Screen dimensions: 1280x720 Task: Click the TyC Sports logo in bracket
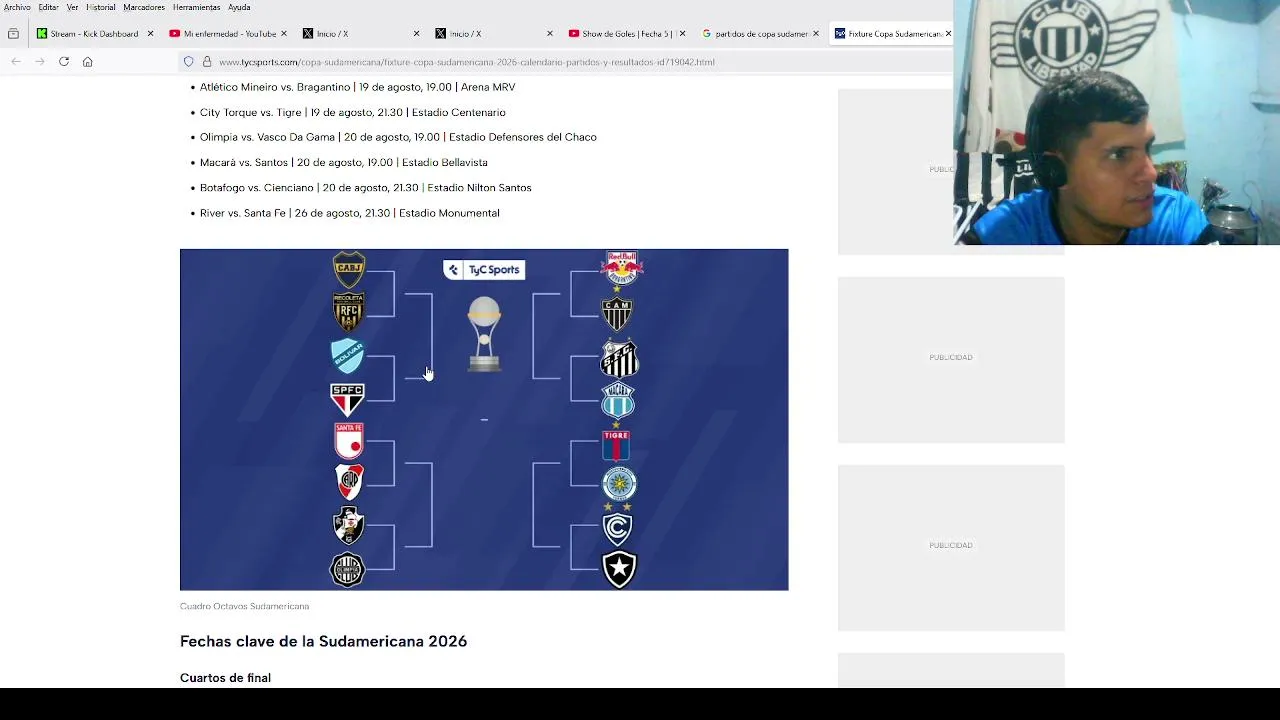click(484, 270)
